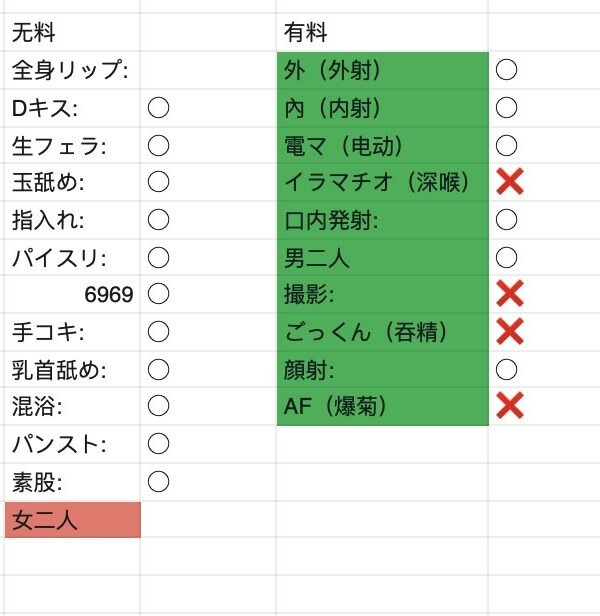
Task: Click the 手コキ cell
Action: pos(72,332)
